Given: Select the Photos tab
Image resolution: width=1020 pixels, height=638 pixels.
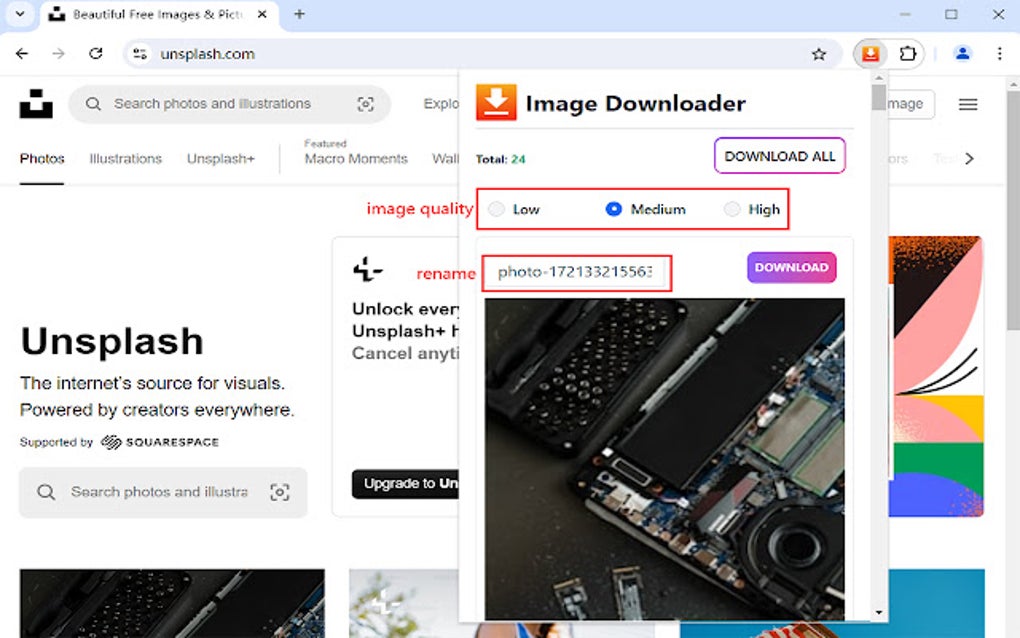Looking at the screenshot, I should (41, 158).
